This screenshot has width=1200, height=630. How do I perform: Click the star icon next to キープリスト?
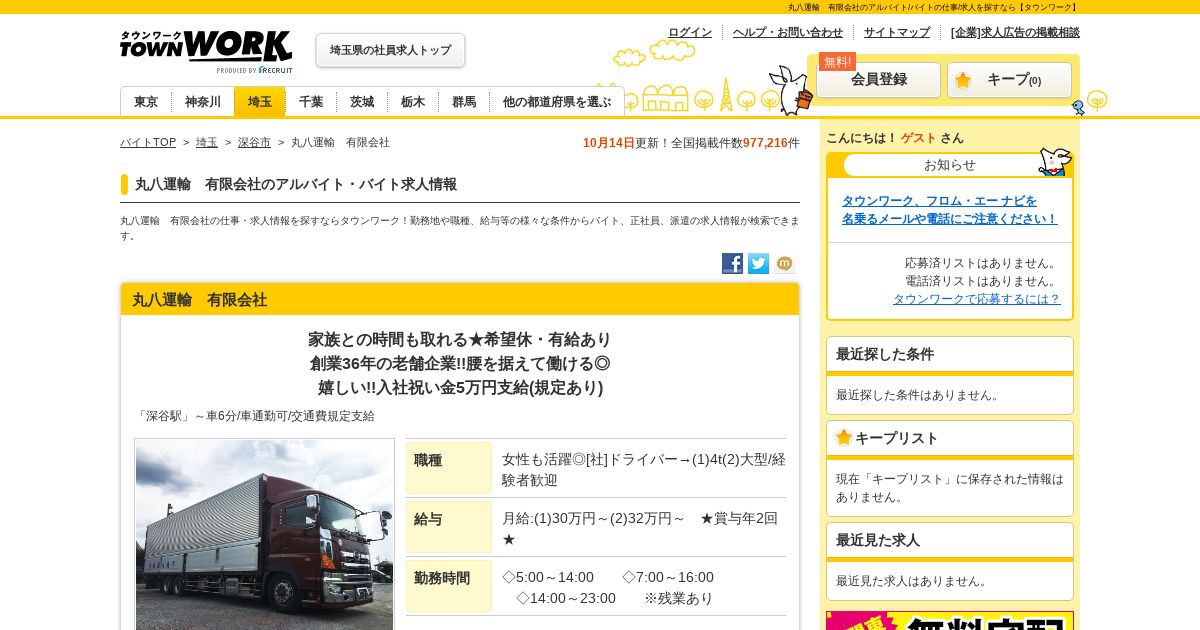point(844,437)
